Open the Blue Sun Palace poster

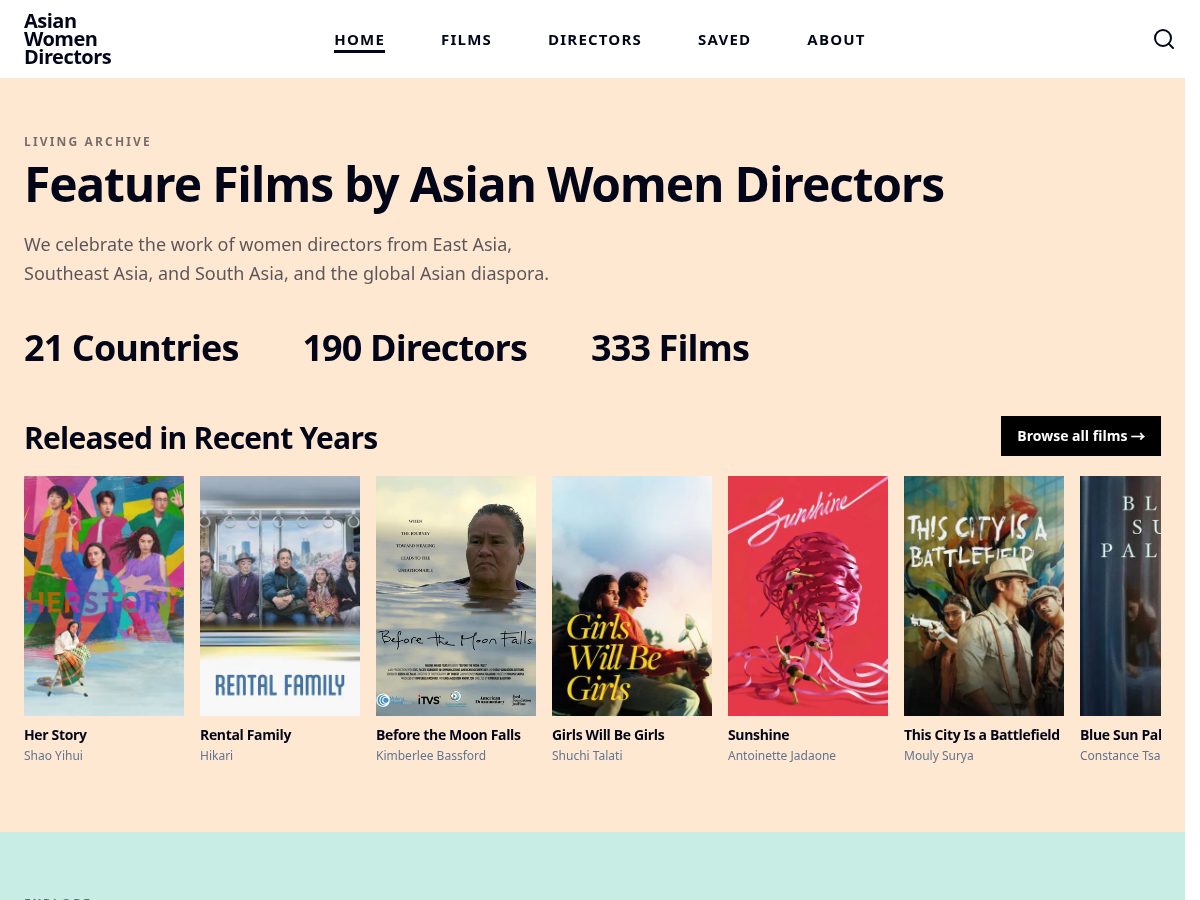(x=1120, y=596)
